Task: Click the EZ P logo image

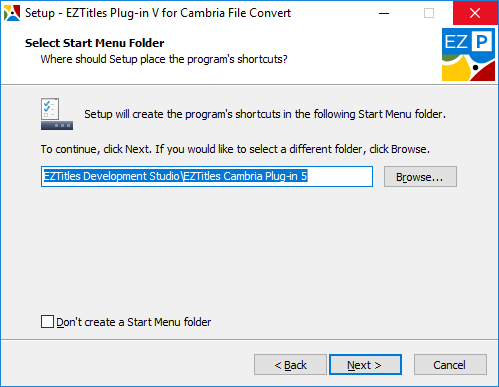Action: click(468, 54)
